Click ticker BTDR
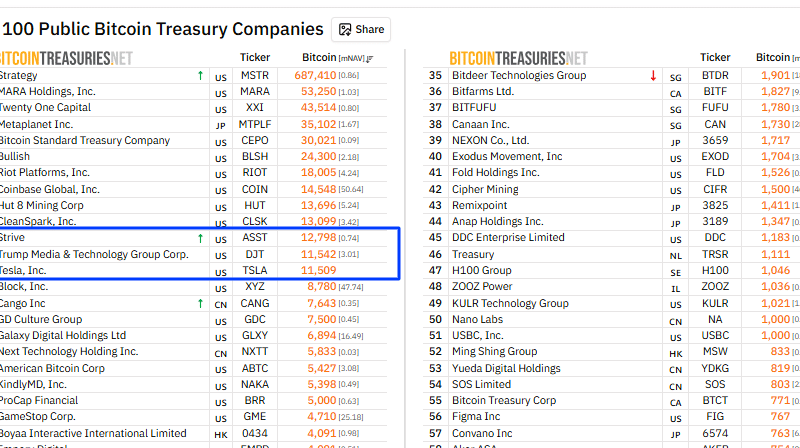The image size is (800, 448). pyautogui.click(x=715, y=76)
